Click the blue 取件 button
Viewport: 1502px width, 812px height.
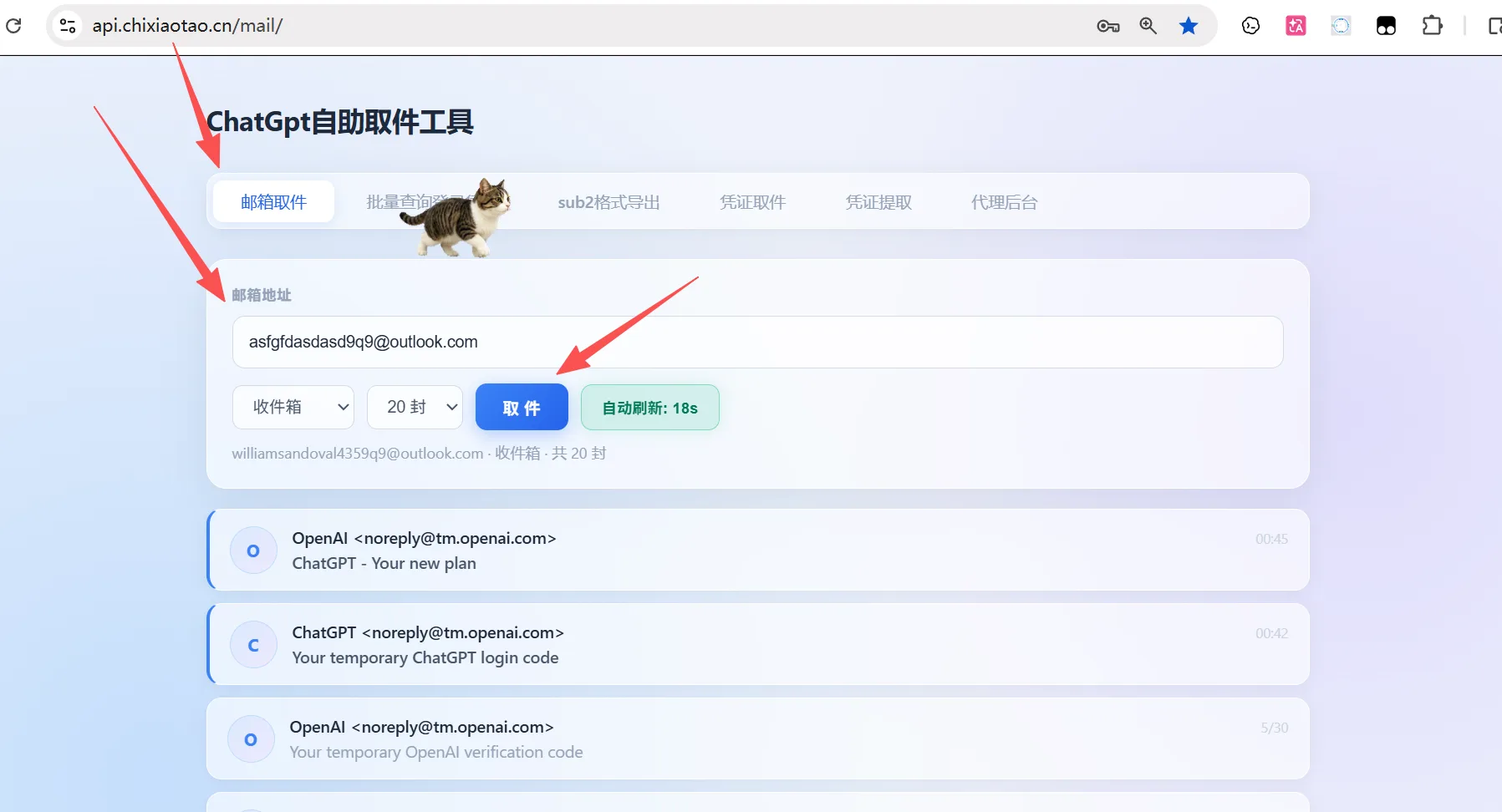coord(522,408)
